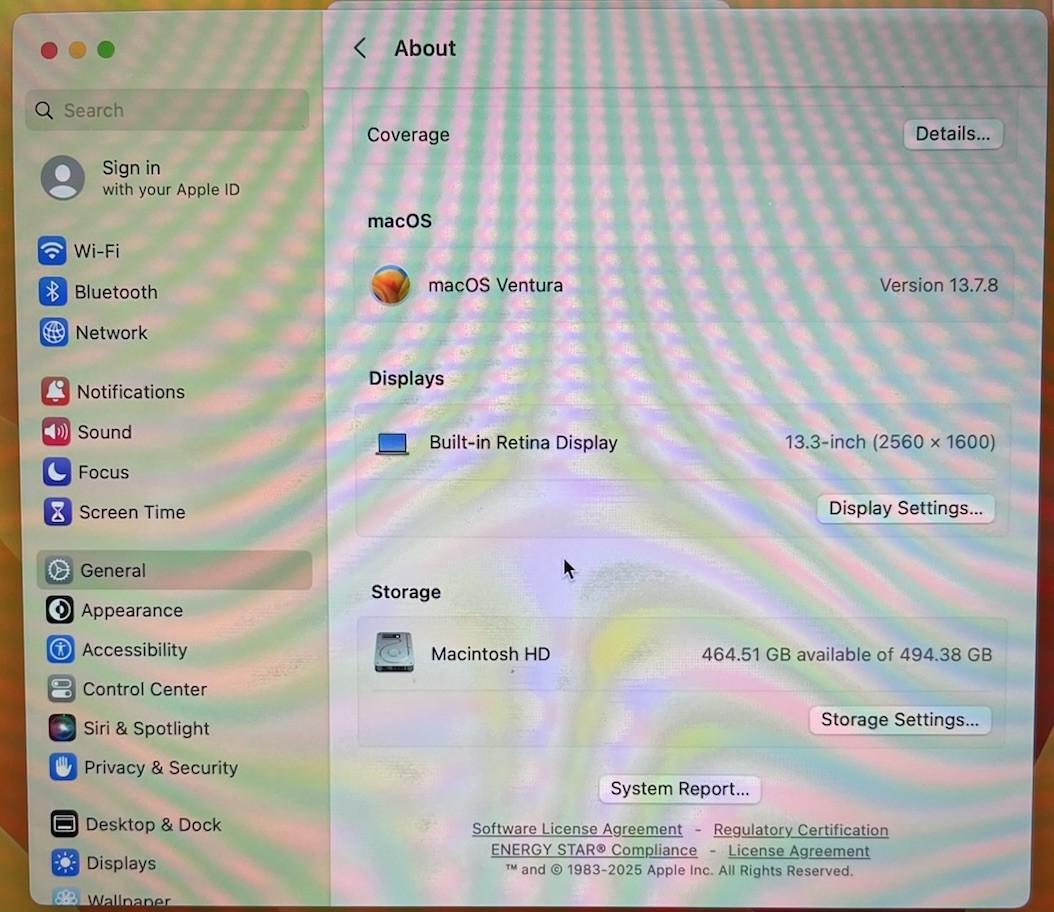Click the Desktop & Dock icon
This screenshot has width=1054, height=912.
coord(64,823)
